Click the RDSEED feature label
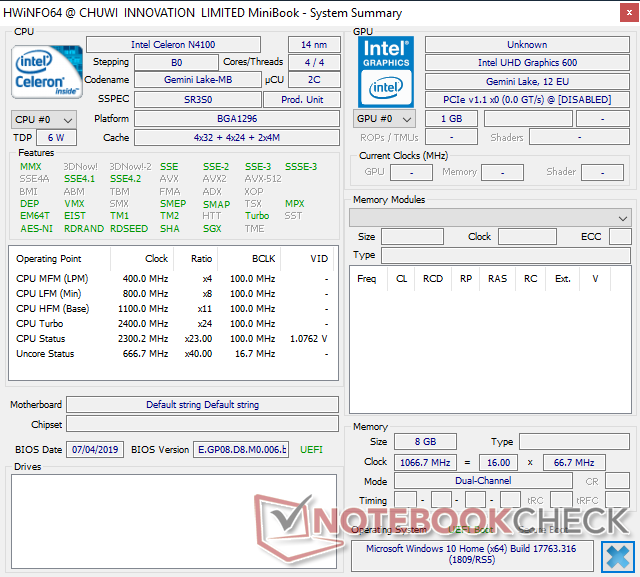The width and height of the screenshot is (640, 577). 129,229
